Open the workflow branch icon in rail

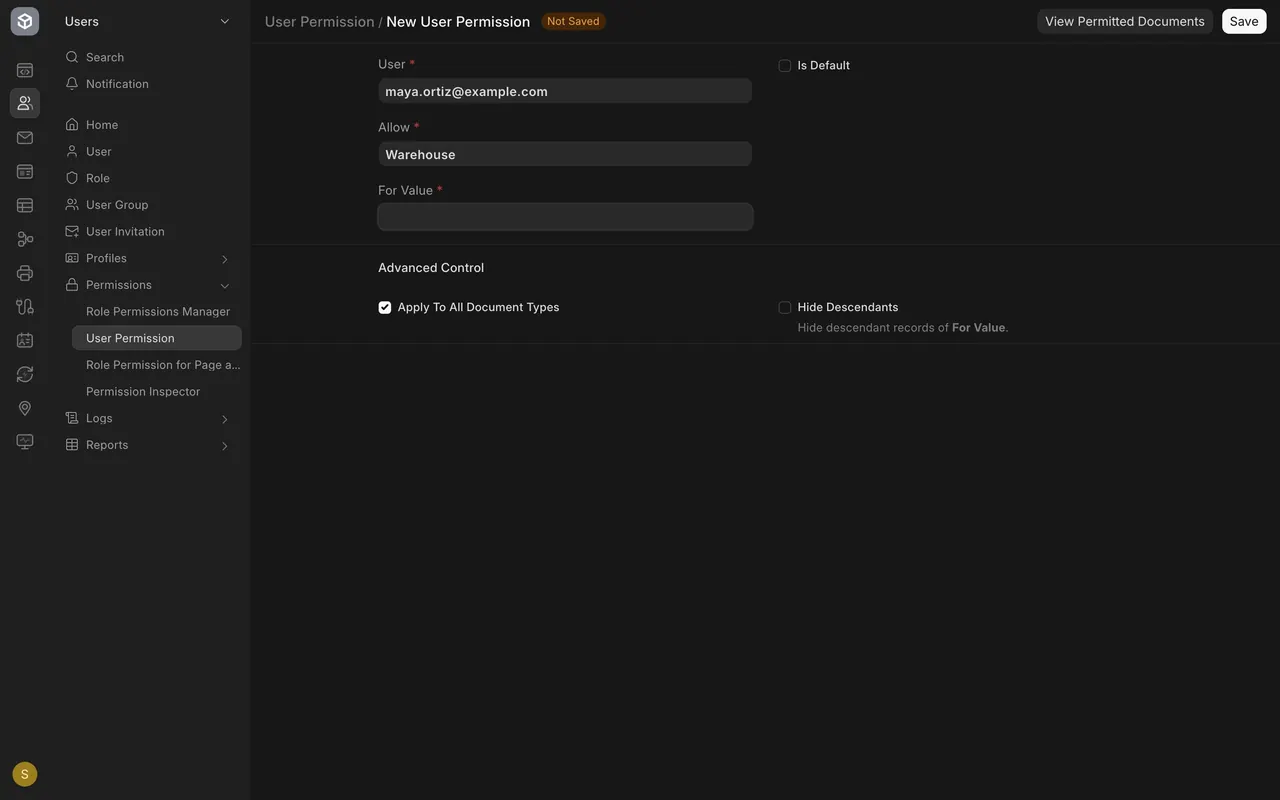coord(25,239)
